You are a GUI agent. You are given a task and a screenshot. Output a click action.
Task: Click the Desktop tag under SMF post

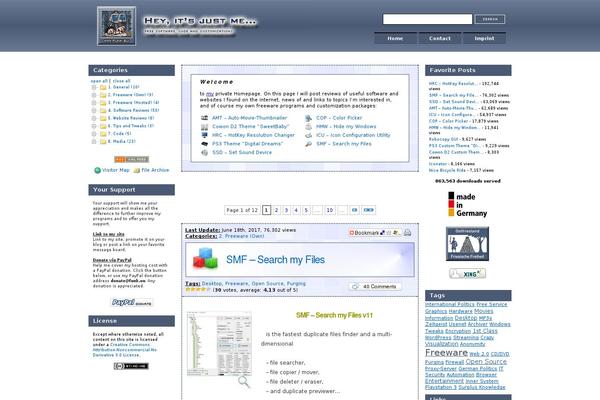coord(212,284)
